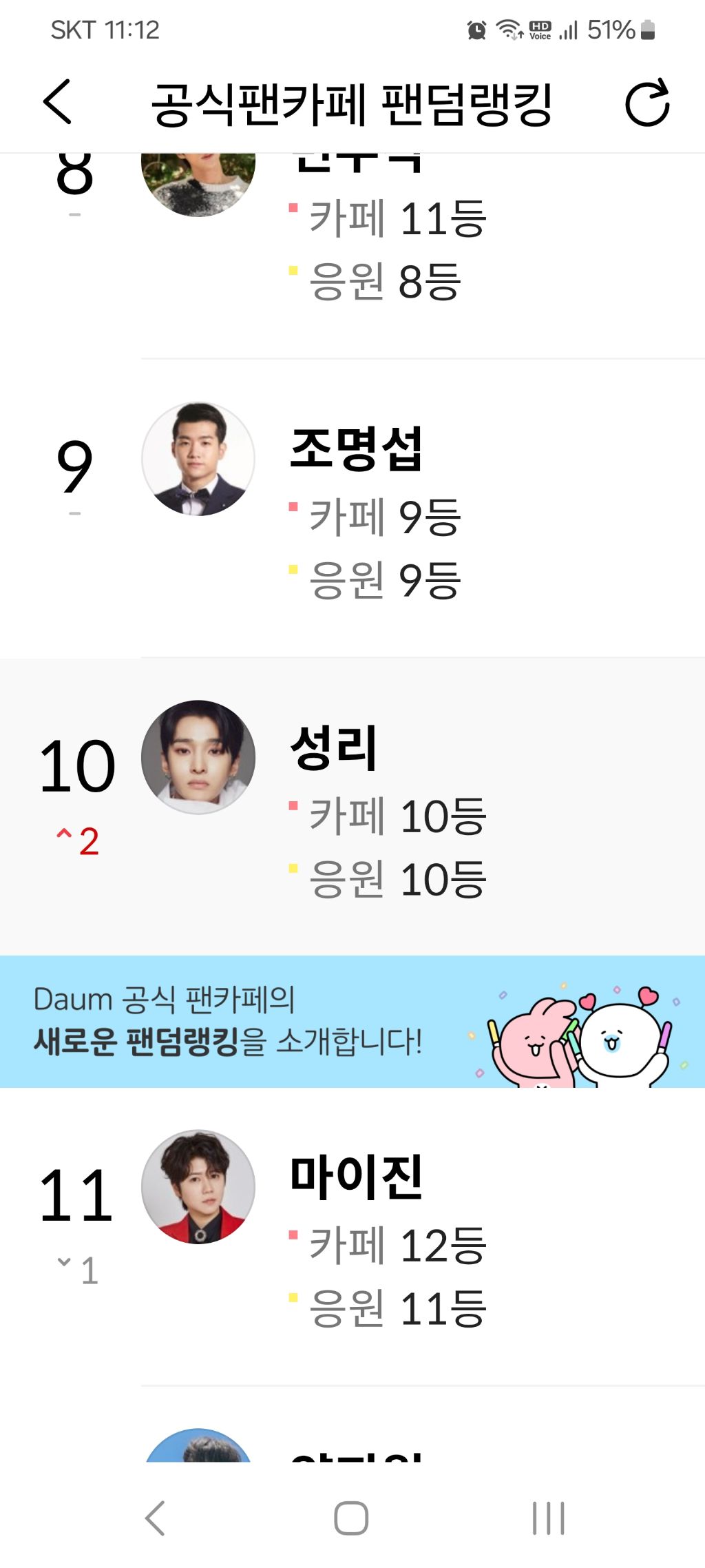
Task: Tap the Wi-Fi status icon
Action: coord(509,30)
